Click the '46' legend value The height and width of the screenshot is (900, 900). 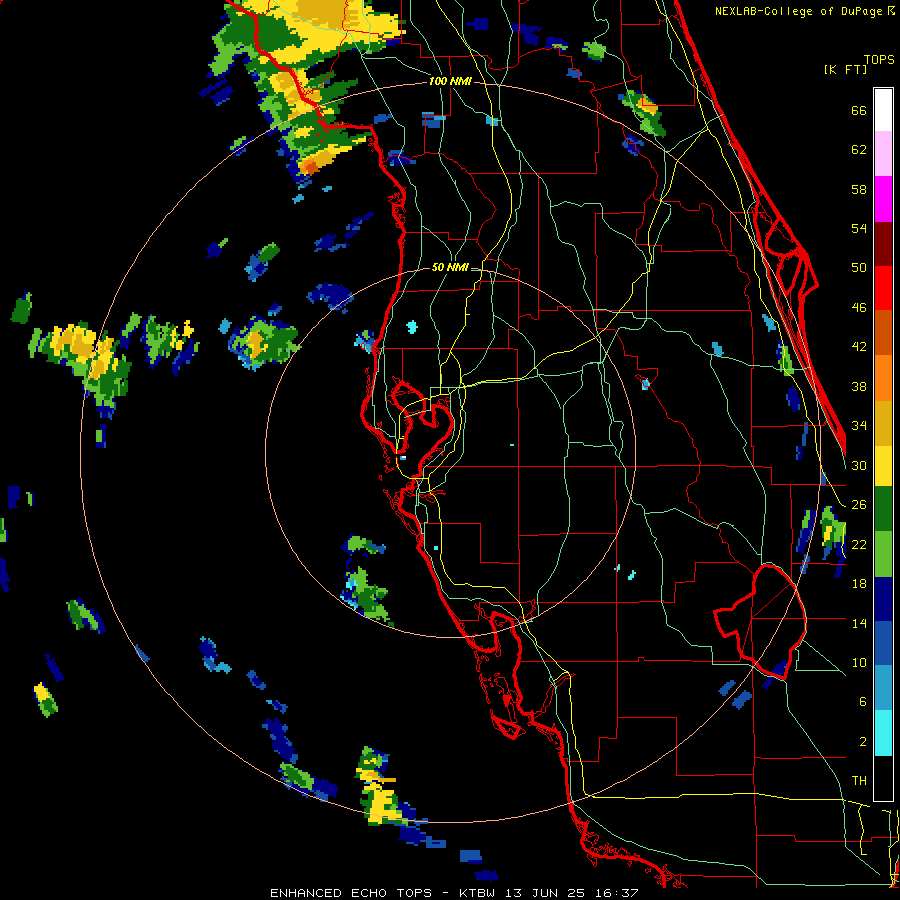tap(859, 308)
